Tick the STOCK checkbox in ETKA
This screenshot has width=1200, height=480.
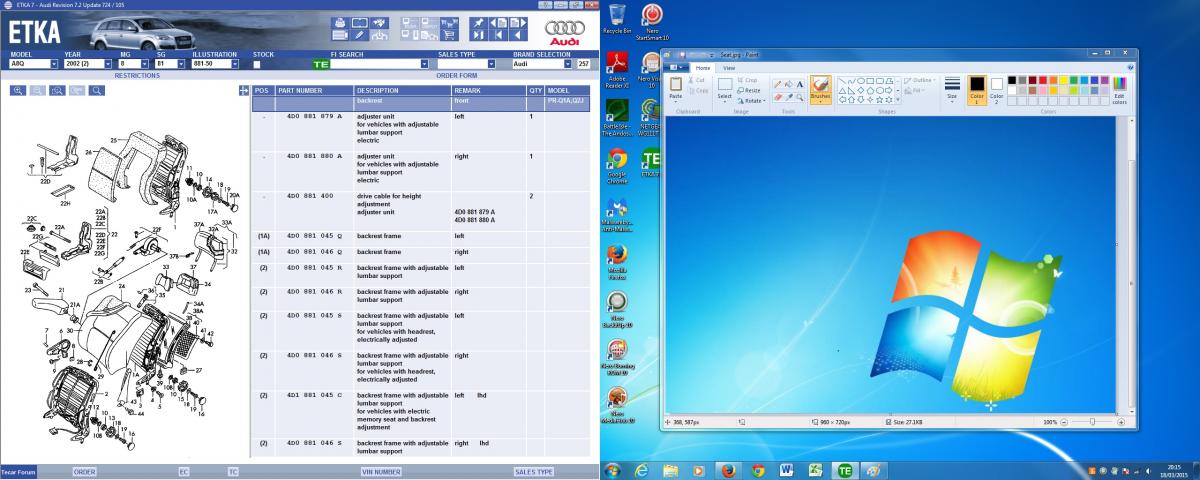(x=257, y=64)
